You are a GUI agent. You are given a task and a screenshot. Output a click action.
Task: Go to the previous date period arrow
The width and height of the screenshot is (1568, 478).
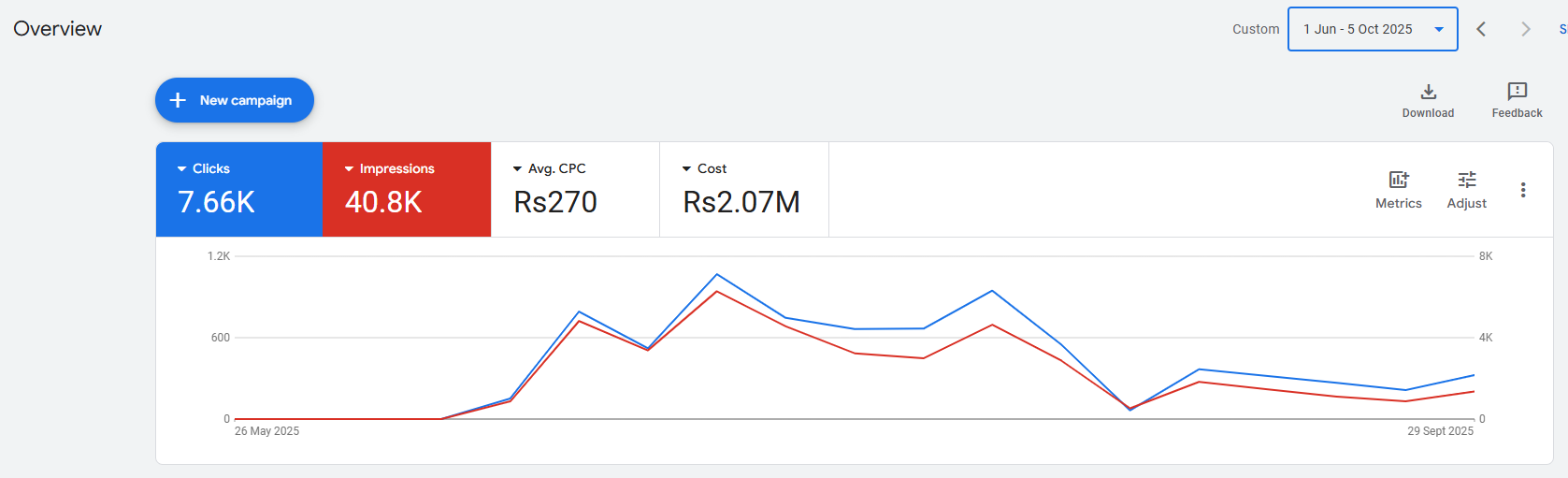[x=1481, y=29]
